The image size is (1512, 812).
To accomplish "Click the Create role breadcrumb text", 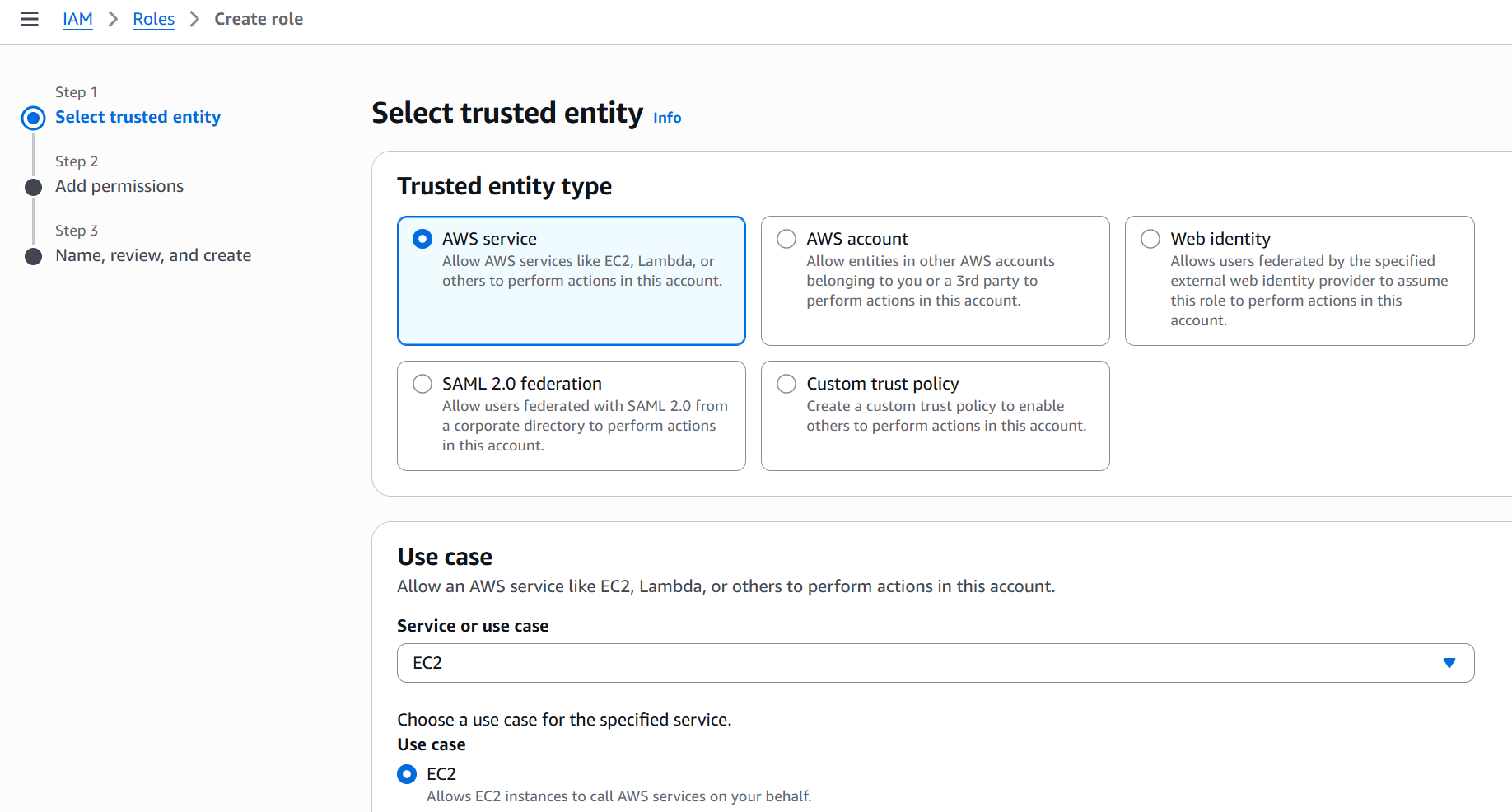I will click(x=259, y=19).
